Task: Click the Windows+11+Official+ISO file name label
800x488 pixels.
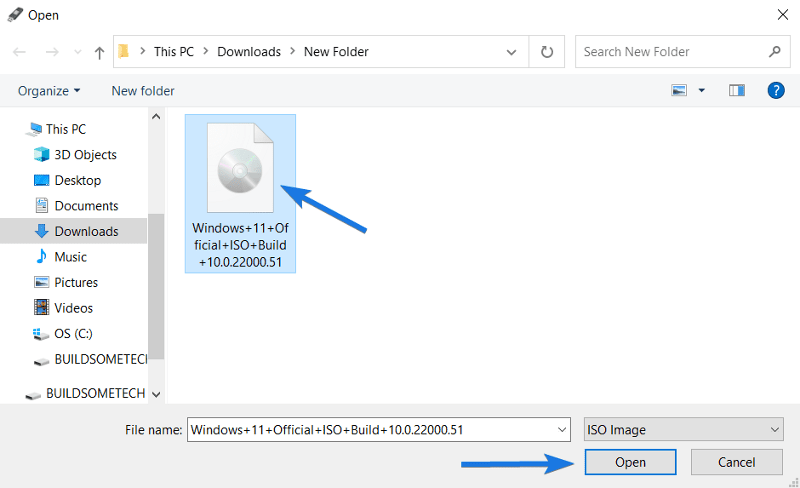Action: pyautogui.click(x=240, y=245)
